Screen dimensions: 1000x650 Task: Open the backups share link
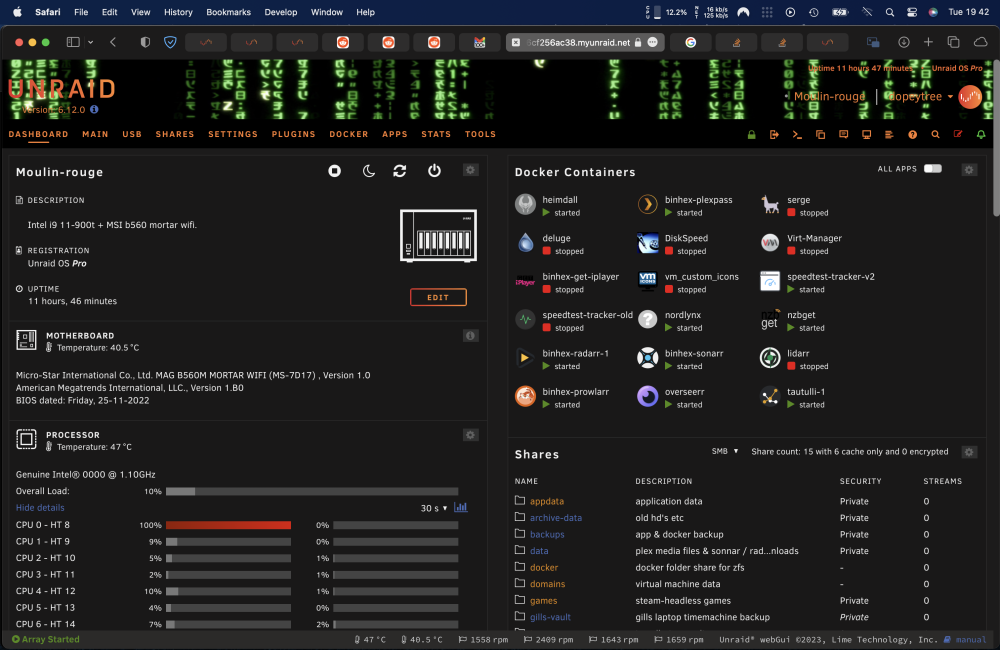point(547,535)
